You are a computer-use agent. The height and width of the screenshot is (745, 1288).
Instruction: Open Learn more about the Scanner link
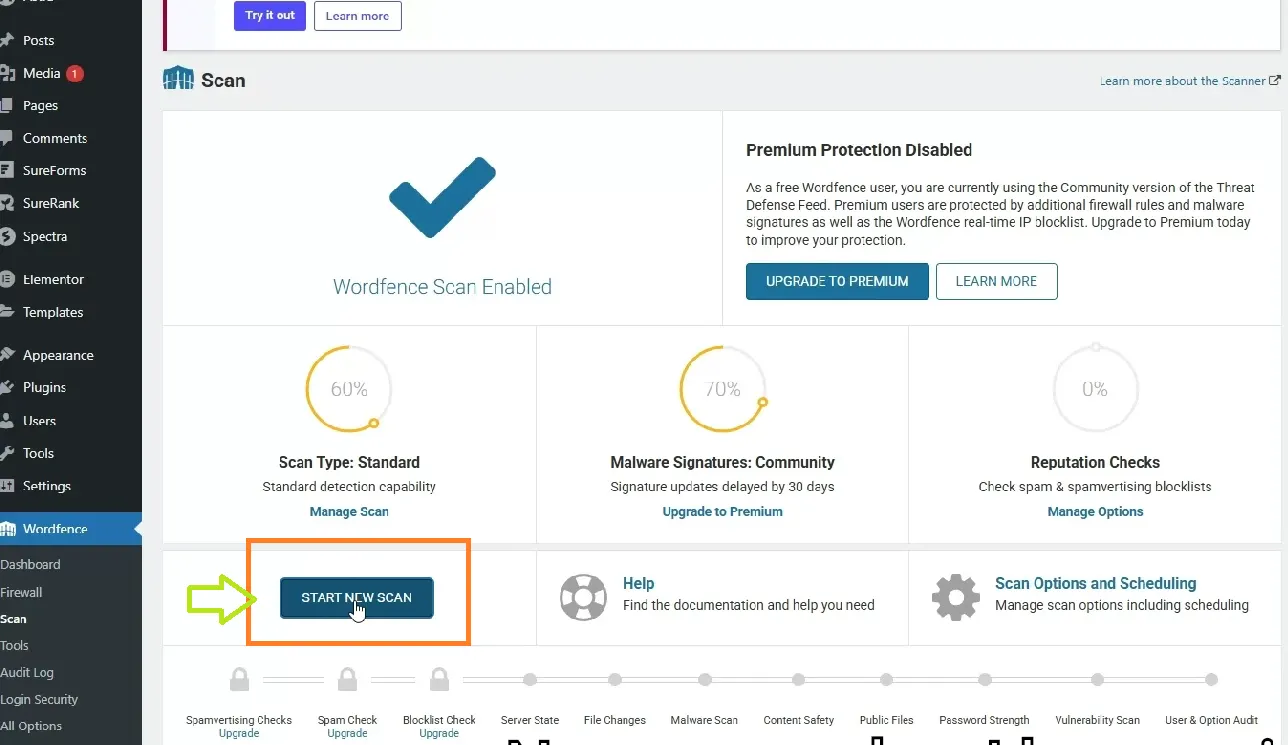point(1190,81)
